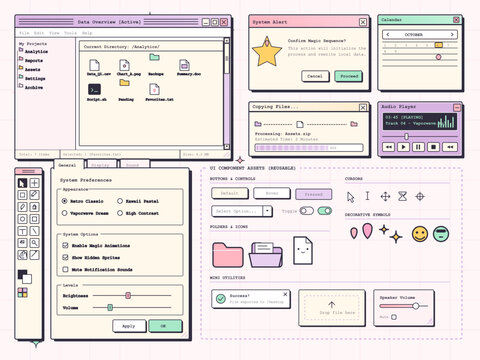Go to previous month in Calendar
This screenshot has height=360, width=480.
pyautogui.click(x=388, y=34)
